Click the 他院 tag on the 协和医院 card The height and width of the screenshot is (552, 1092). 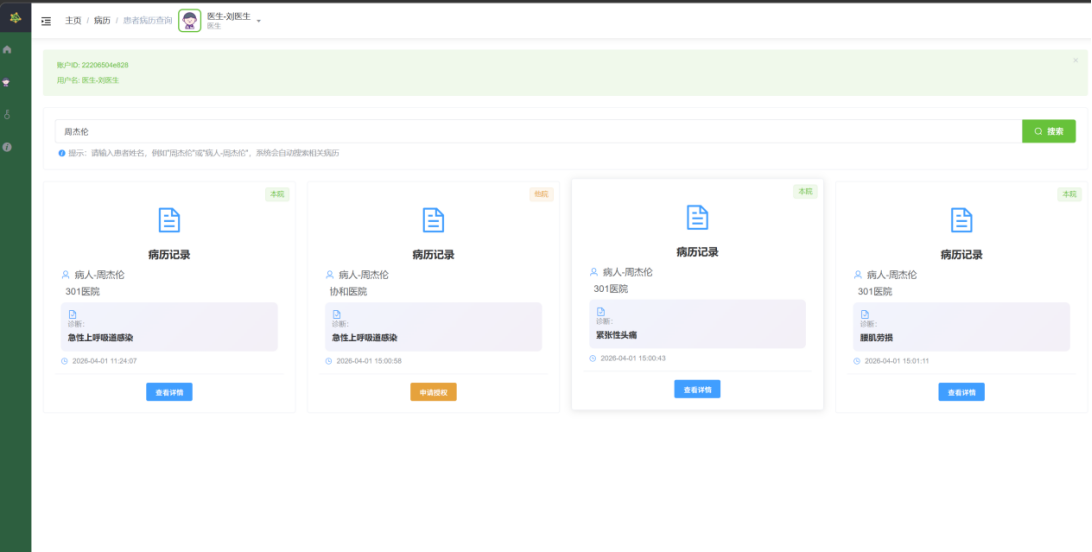coord(541,194)
